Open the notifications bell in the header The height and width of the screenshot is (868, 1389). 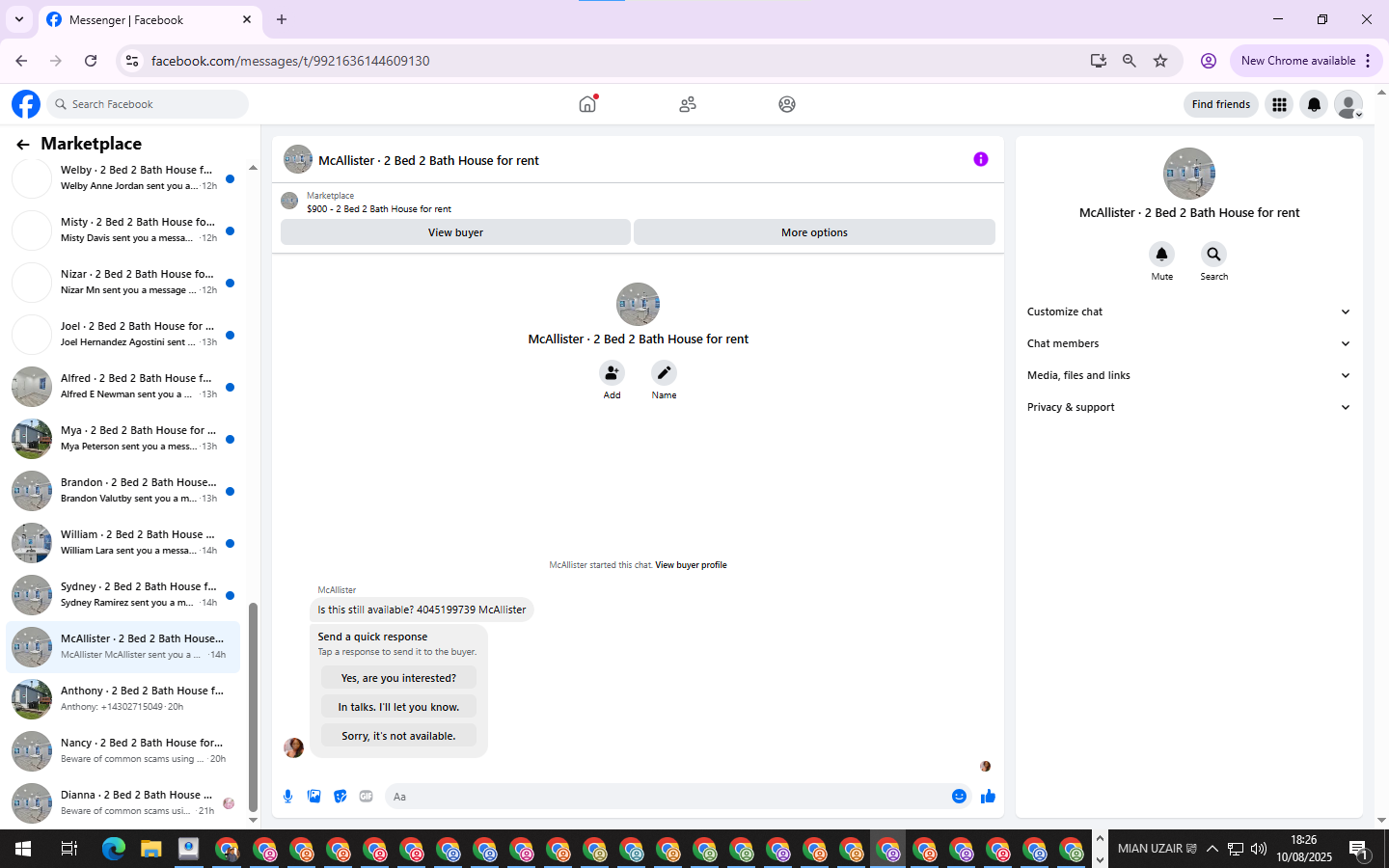tap(1314, 104)
